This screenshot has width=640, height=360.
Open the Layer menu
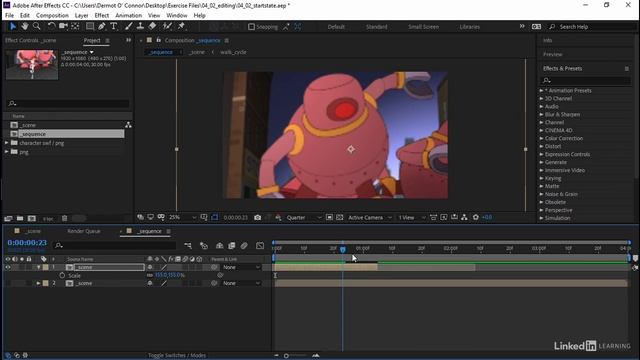coord(81,16)
